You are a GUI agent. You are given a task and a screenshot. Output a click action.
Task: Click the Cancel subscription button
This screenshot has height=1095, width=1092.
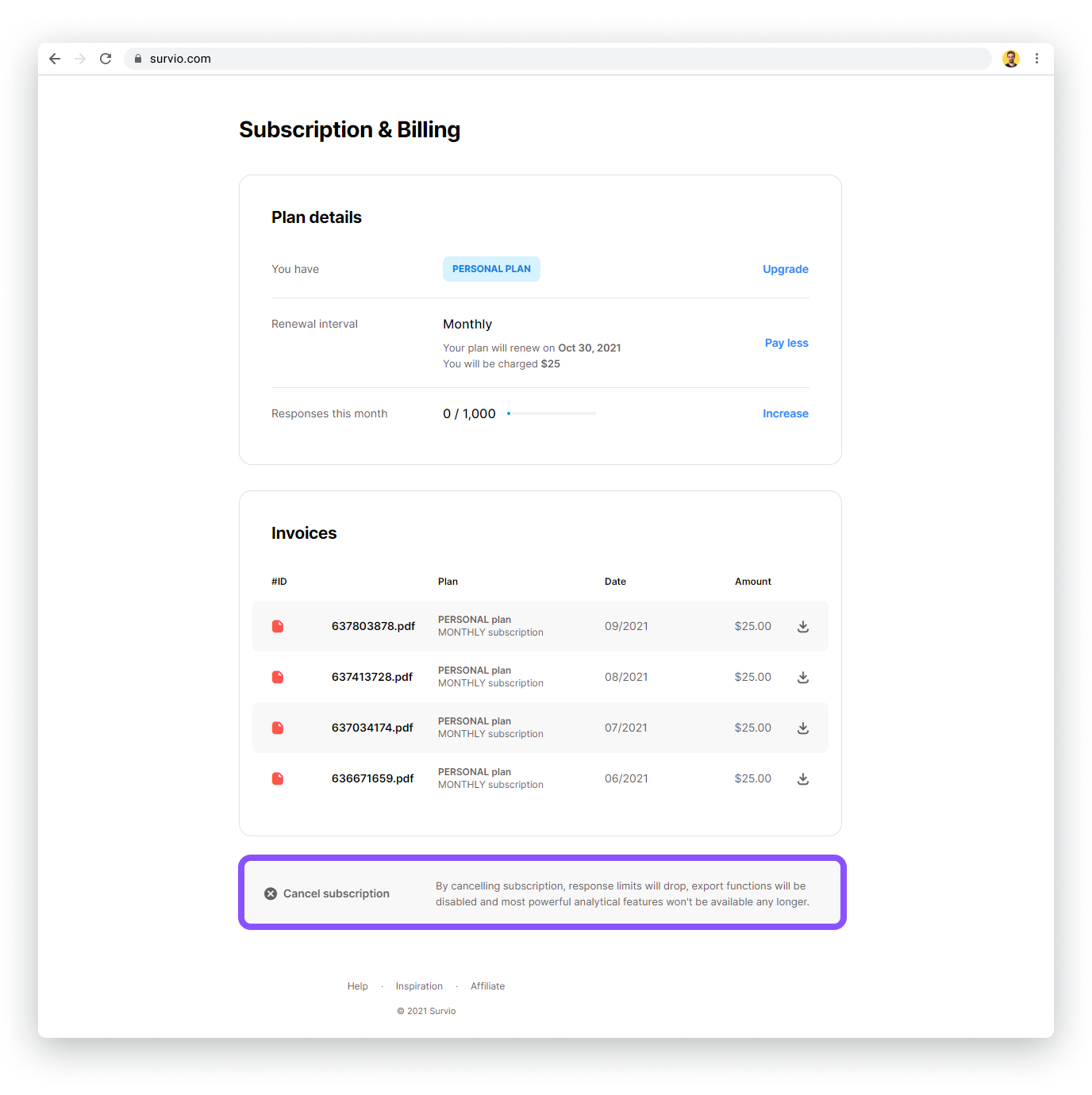click(x=327, y=893)
